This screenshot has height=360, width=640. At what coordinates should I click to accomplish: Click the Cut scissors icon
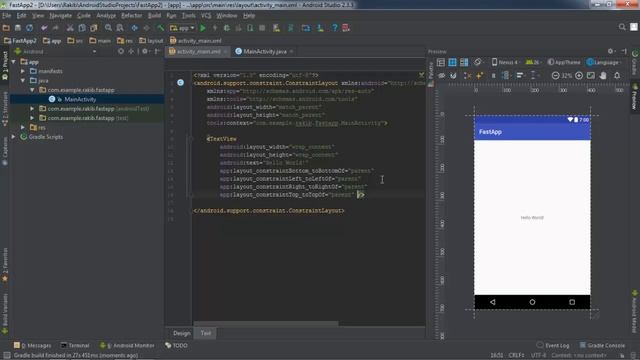(70, 28)
